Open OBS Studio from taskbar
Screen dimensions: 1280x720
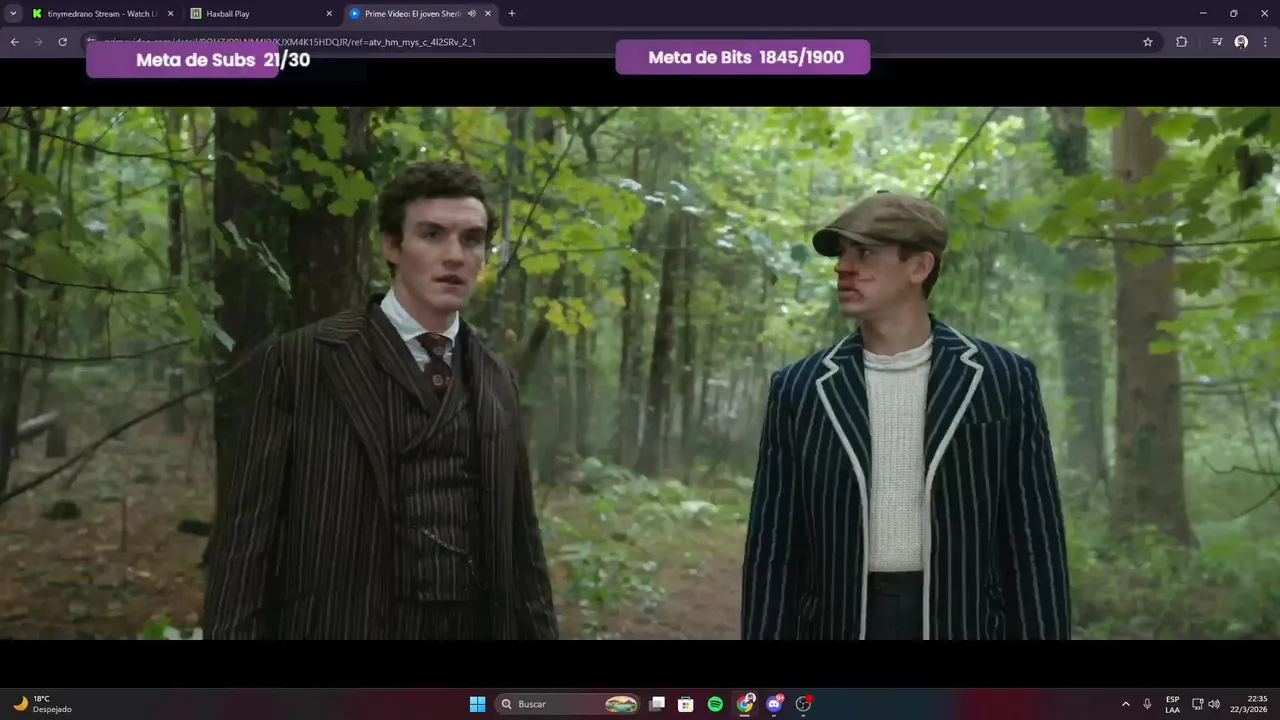[803, 704]
